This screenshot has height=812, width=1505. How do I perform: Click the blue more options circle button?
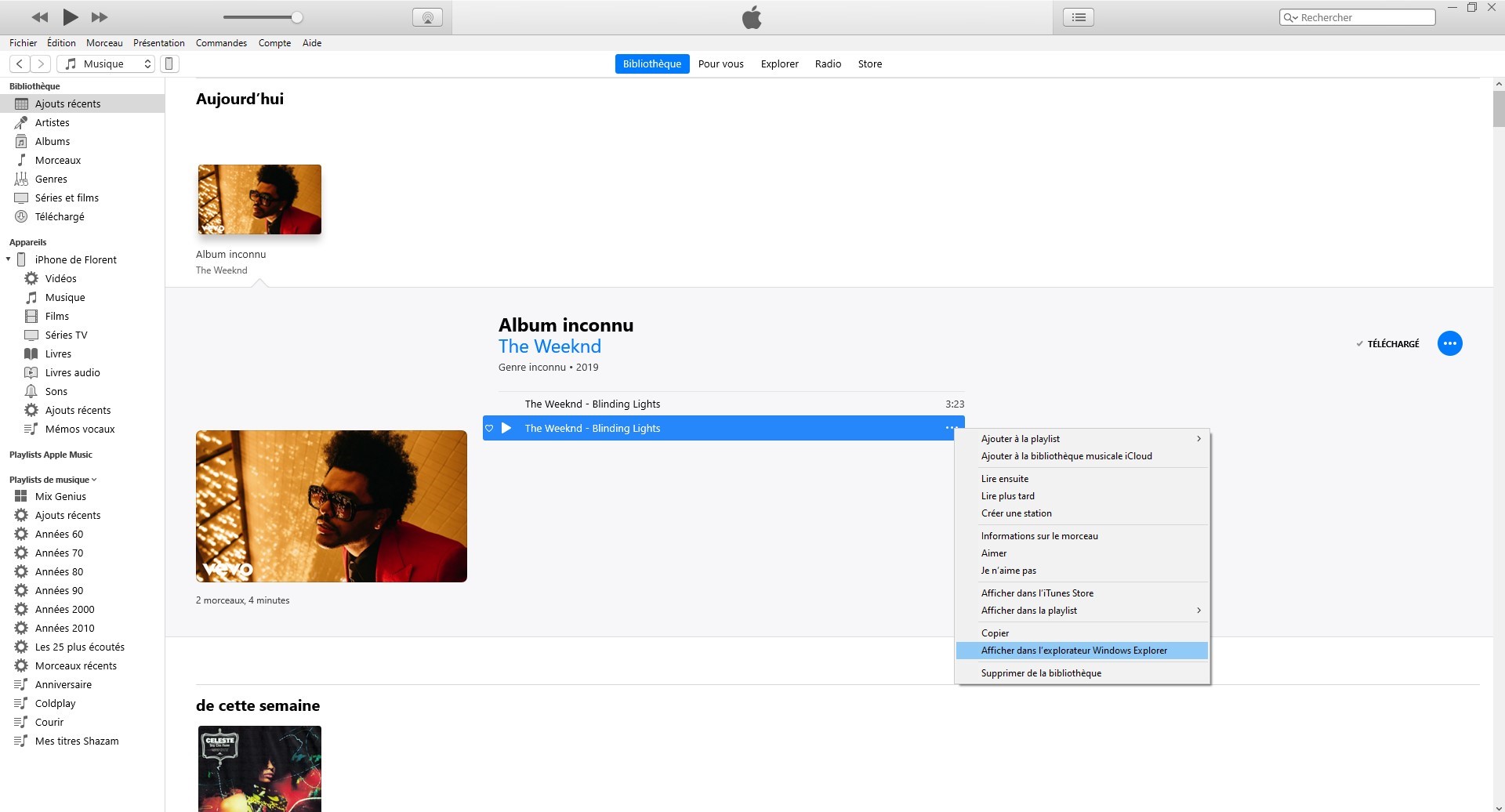[1449, 343]
